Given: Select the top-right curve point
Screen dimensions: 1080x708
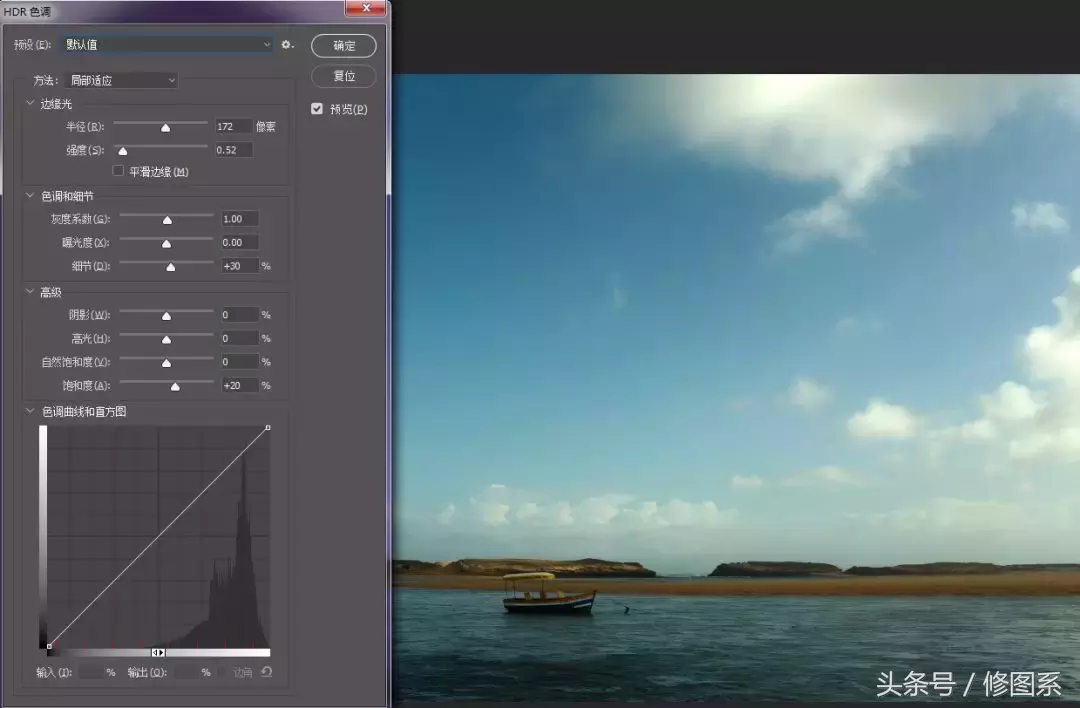Looking at the screenshot, I should [x=268, y=428].
